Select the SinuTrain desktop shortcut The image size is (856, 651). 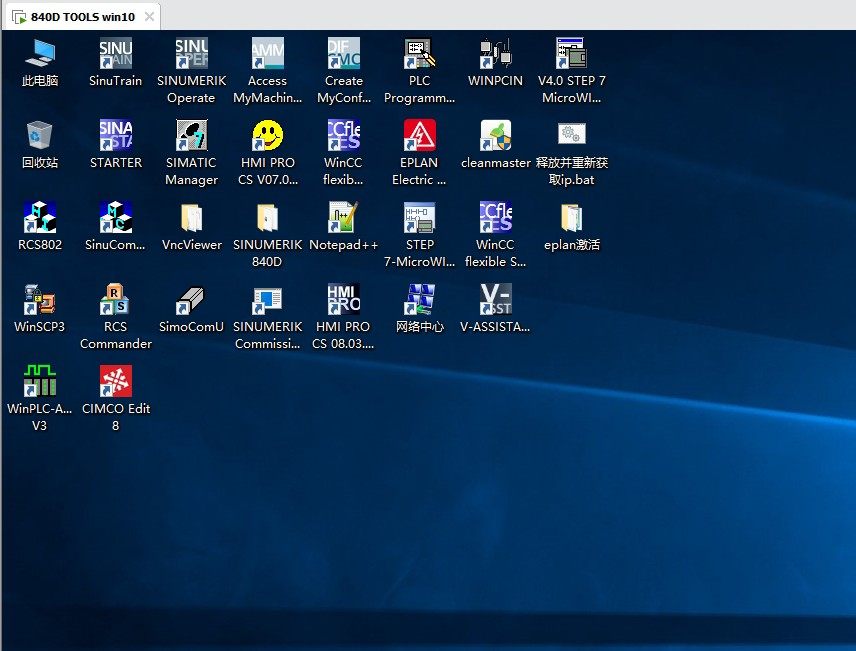116,55
